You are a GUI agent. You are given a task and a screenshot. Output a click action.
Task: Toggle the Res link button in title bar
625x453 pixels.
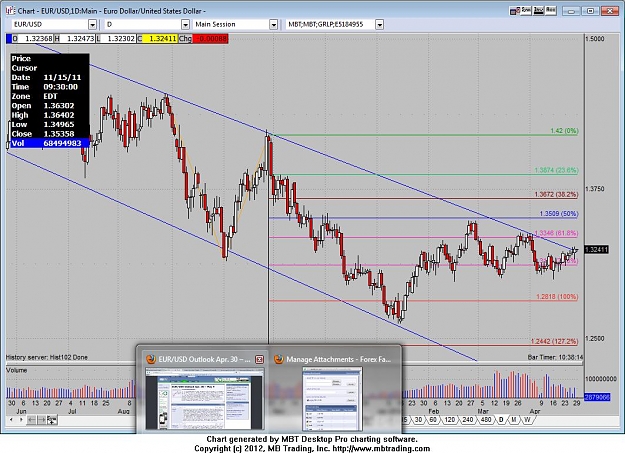pyautogui.click(x=551, y=10)
